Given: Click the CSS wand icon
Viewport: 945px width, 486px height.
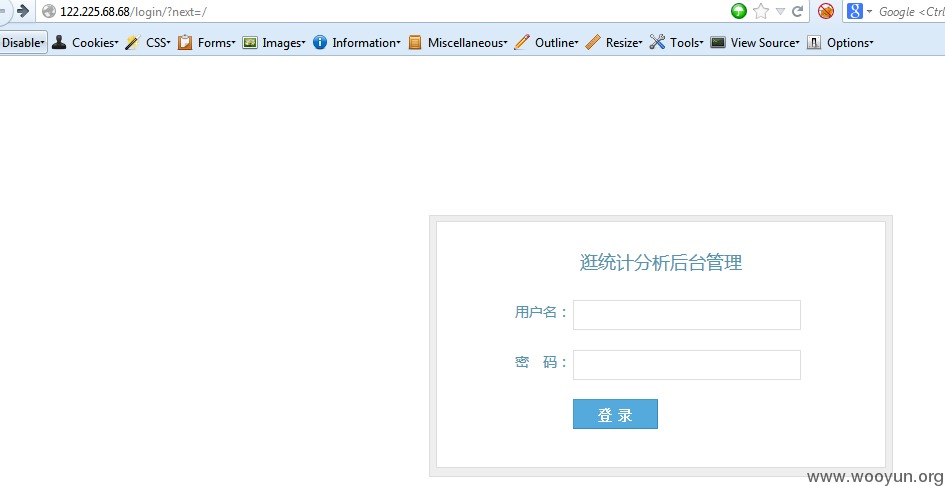Looking at the screenshot, I should (133, 42).
